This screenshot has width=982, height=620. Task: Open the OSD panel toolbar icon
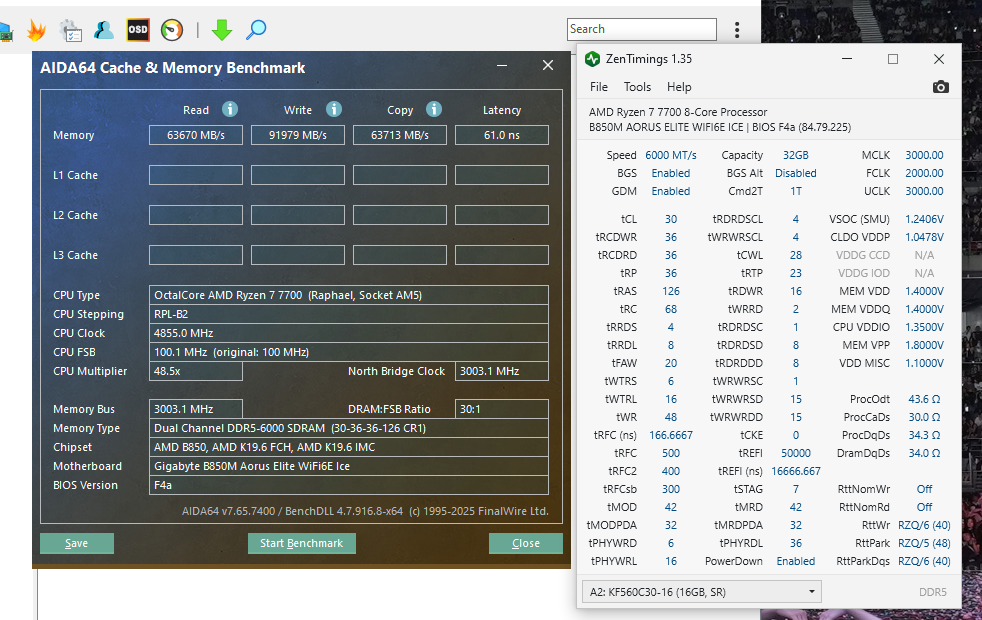(x=138, y=29)
